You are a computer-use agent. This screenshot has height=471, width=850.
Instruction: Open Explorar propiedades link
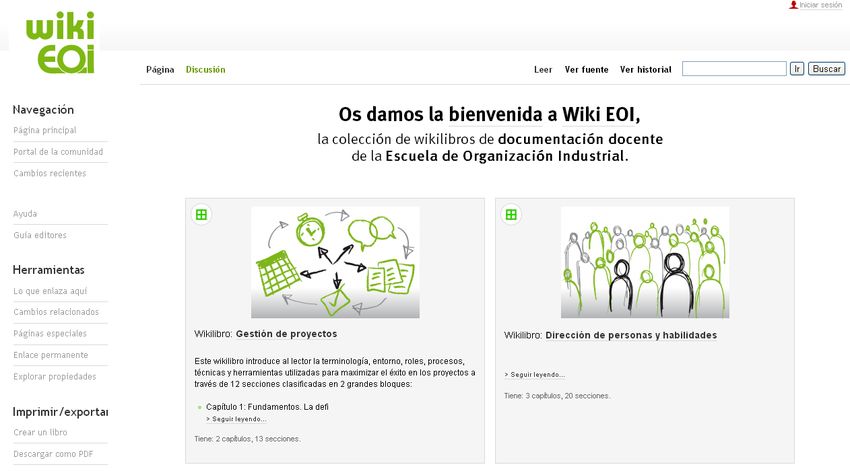coord(54,377)
